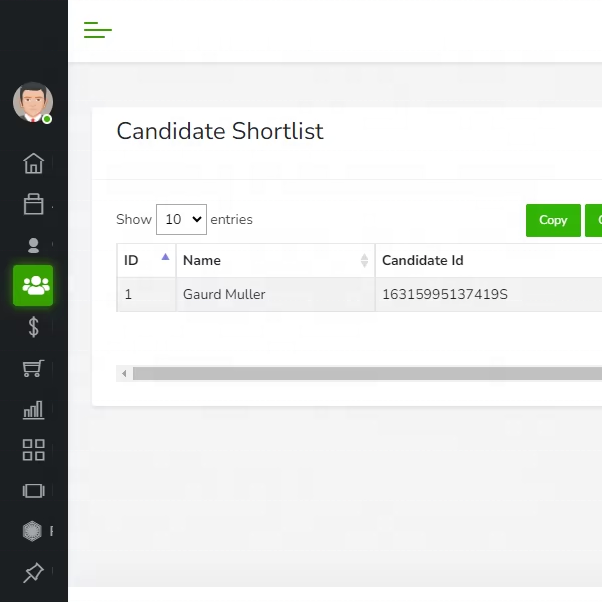
Task: Open the shopping cart icon in sidebar
Action: tap(33, 368)
